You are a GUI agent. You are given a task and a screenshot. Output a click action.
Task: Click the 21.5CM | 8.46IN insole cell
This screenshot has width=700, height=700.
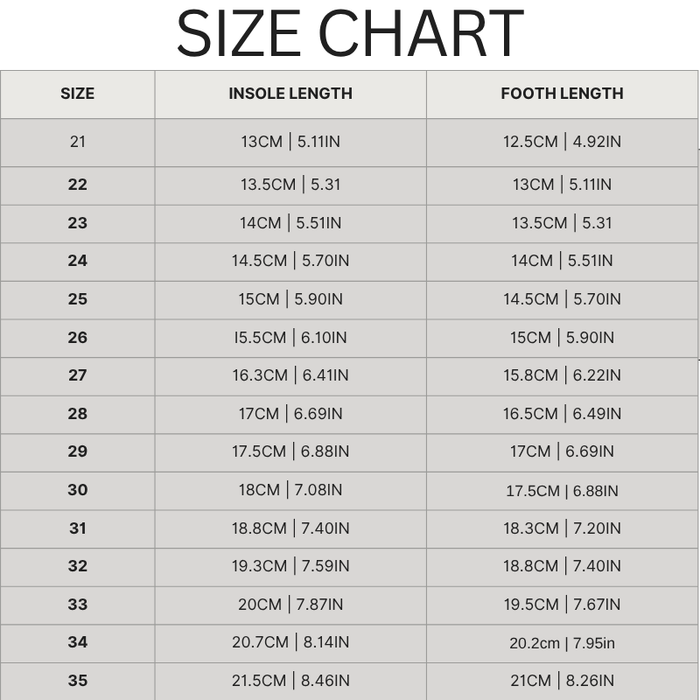(x=290, y=681)
